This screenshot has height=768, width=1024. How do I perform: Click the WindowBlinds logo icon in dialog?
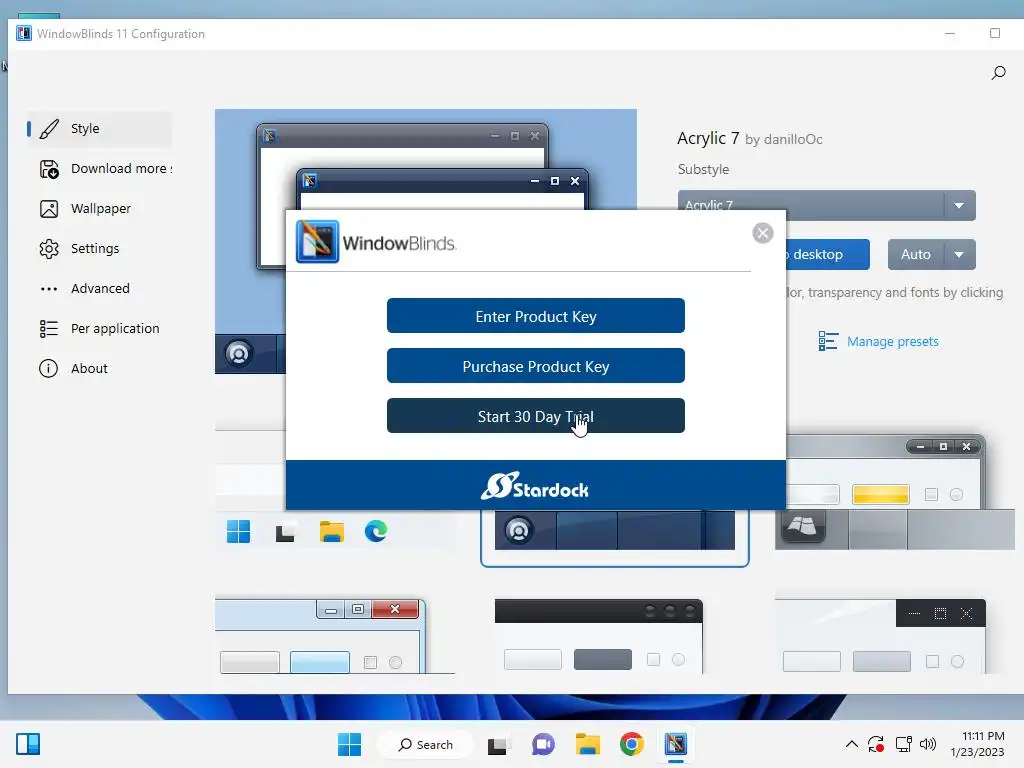click(317, 242)
